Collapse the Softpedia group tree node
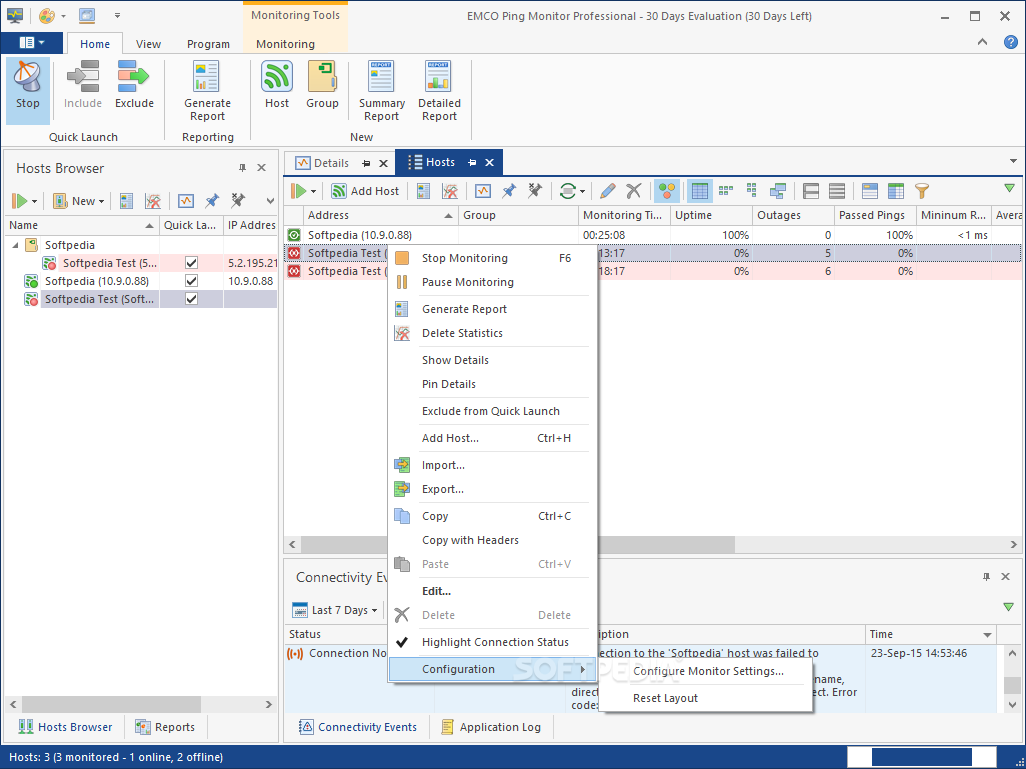Image resolution: width=1026 pixels, height=769 pixels. (x=16, y=245)
